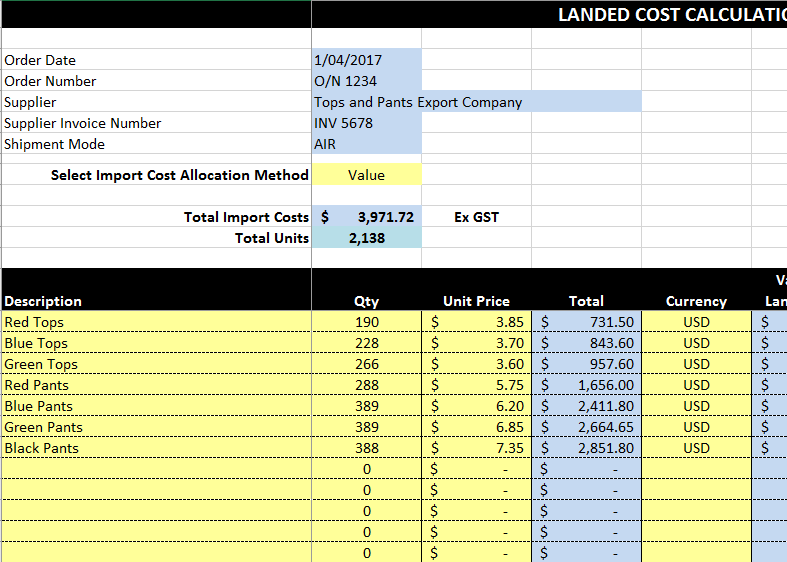The width and height of the screenshot is (787, 562).
Task: Select Blue Tops total 843.60
Action: click(586, 343)
